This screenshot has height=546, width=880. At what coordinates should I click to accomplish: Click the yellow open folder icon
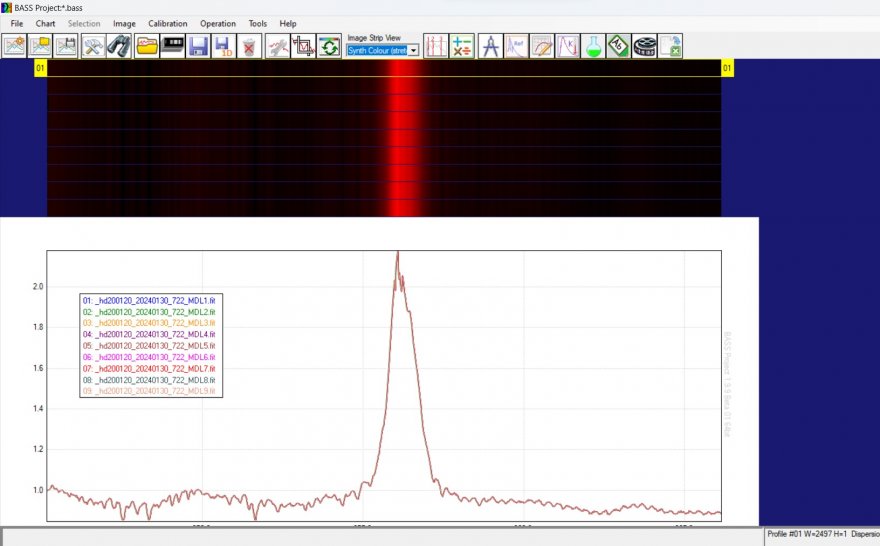[147, 46]
